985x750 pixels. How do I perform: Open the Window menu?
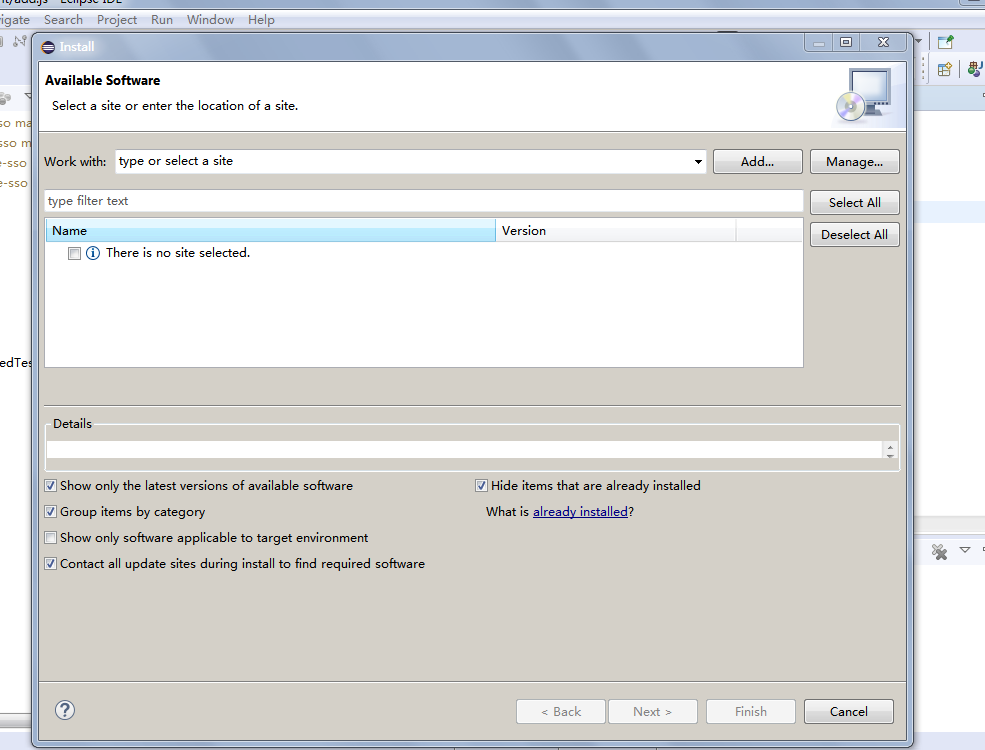210,19
